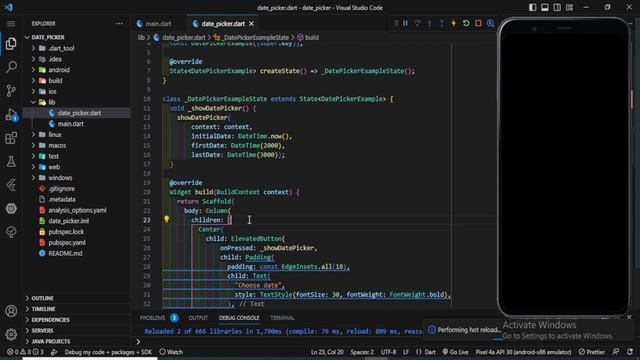Toggle the bottom panel layout
Image resolution: width=640 pixels, height=360 pixels.
(545, 7)
